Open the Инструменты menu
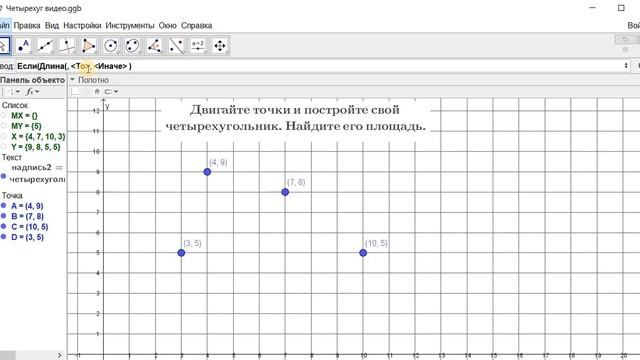Screen dimensions: 640x360 [x=130, y=25]
